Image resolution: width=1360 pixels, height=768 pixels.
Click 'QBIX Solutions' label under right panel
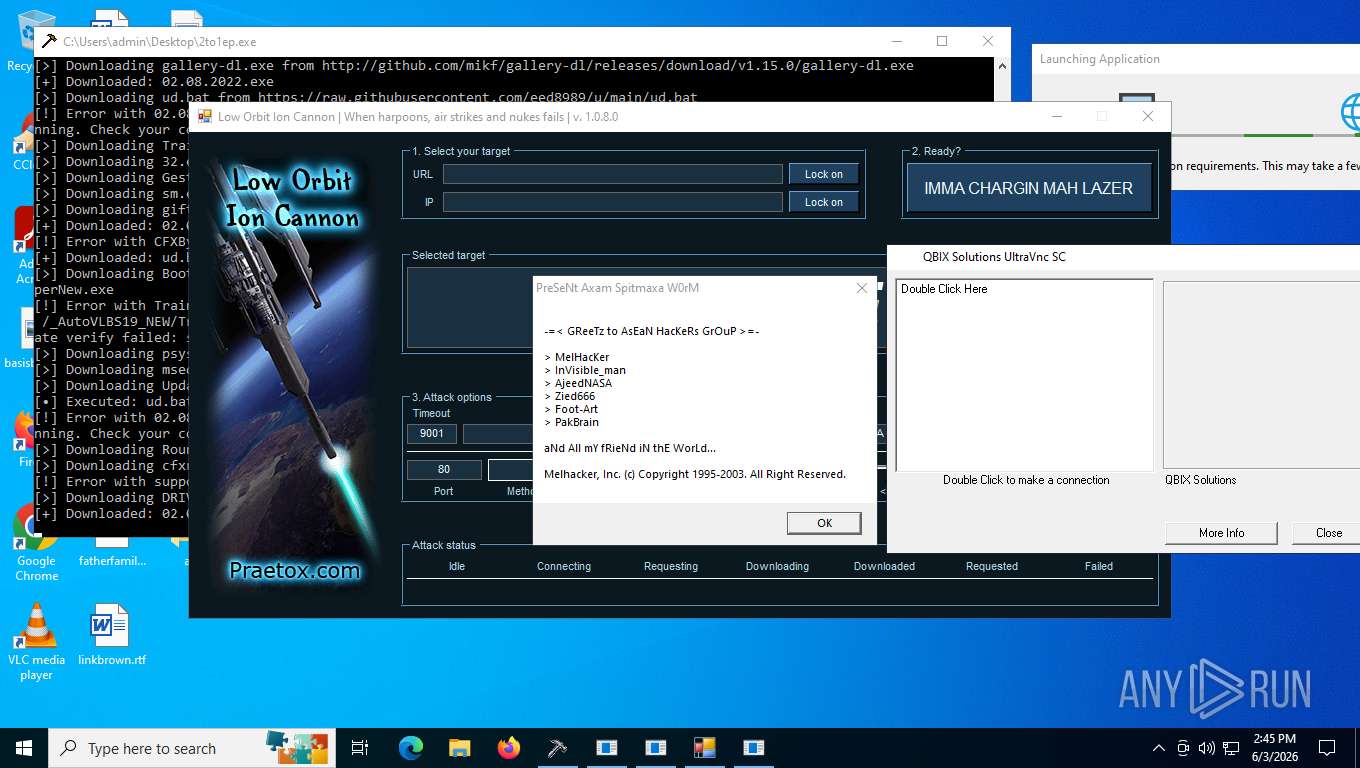[1200, 480]
